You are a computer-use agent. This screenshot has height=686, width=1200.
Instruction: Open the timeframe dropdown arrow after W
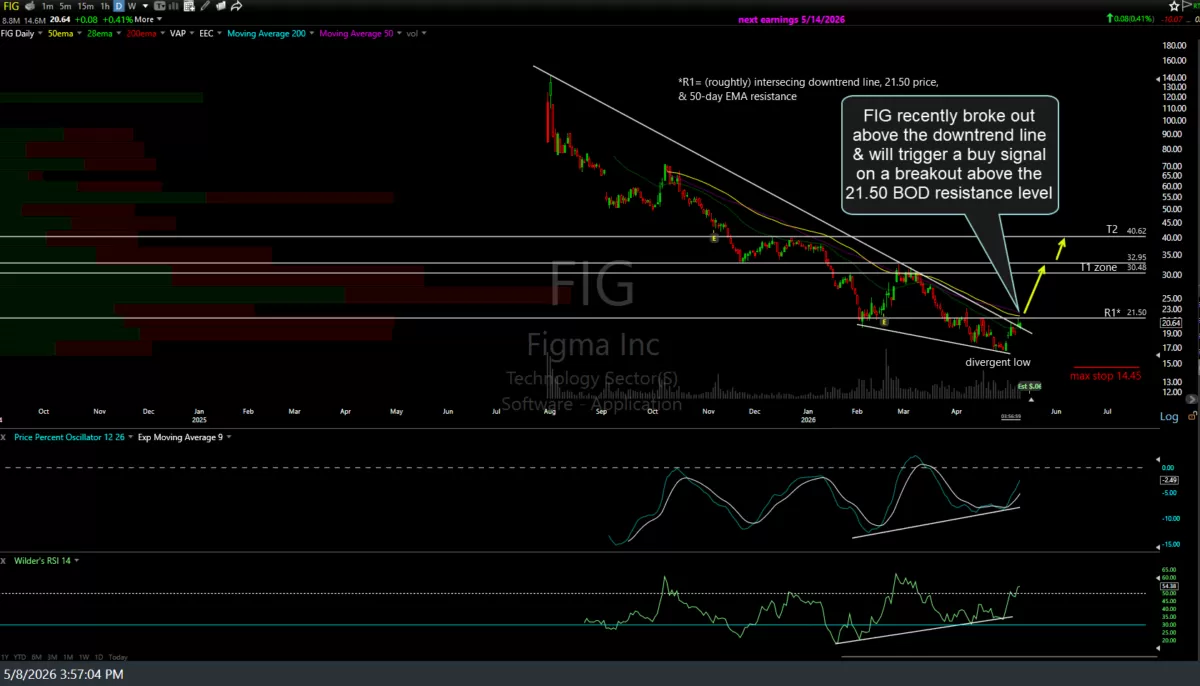click(x=145, y=6)
